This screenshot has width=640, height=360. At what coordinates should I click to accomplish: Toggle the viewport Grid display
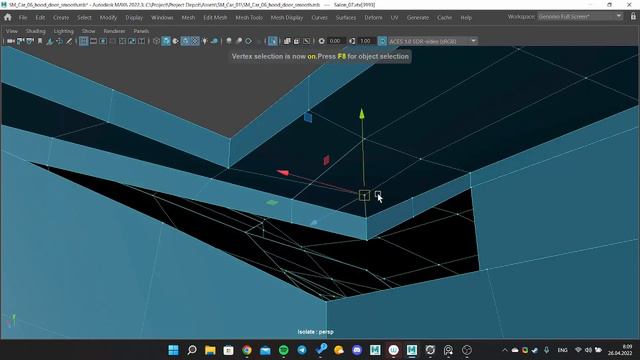[x=83, y=41]
